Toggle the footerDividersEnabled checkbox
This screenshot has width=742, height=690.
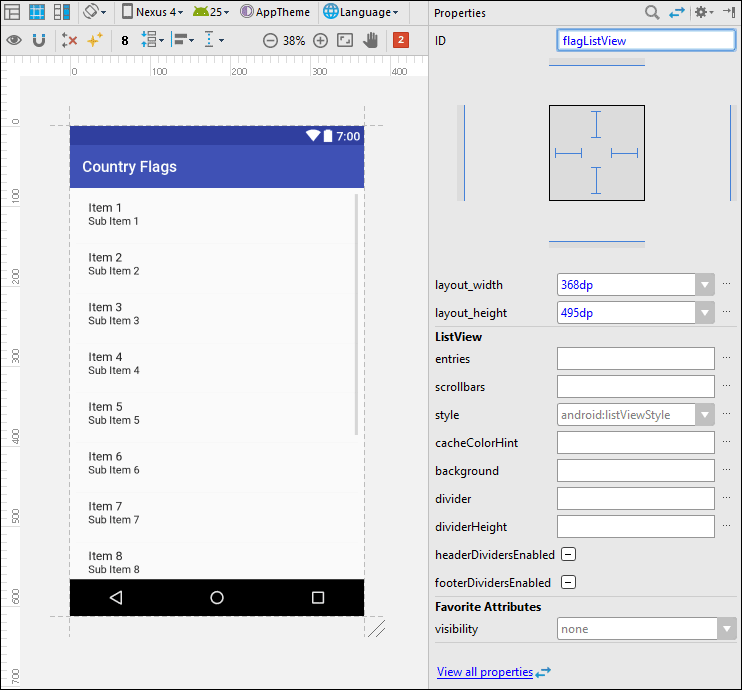click(568, 582)
